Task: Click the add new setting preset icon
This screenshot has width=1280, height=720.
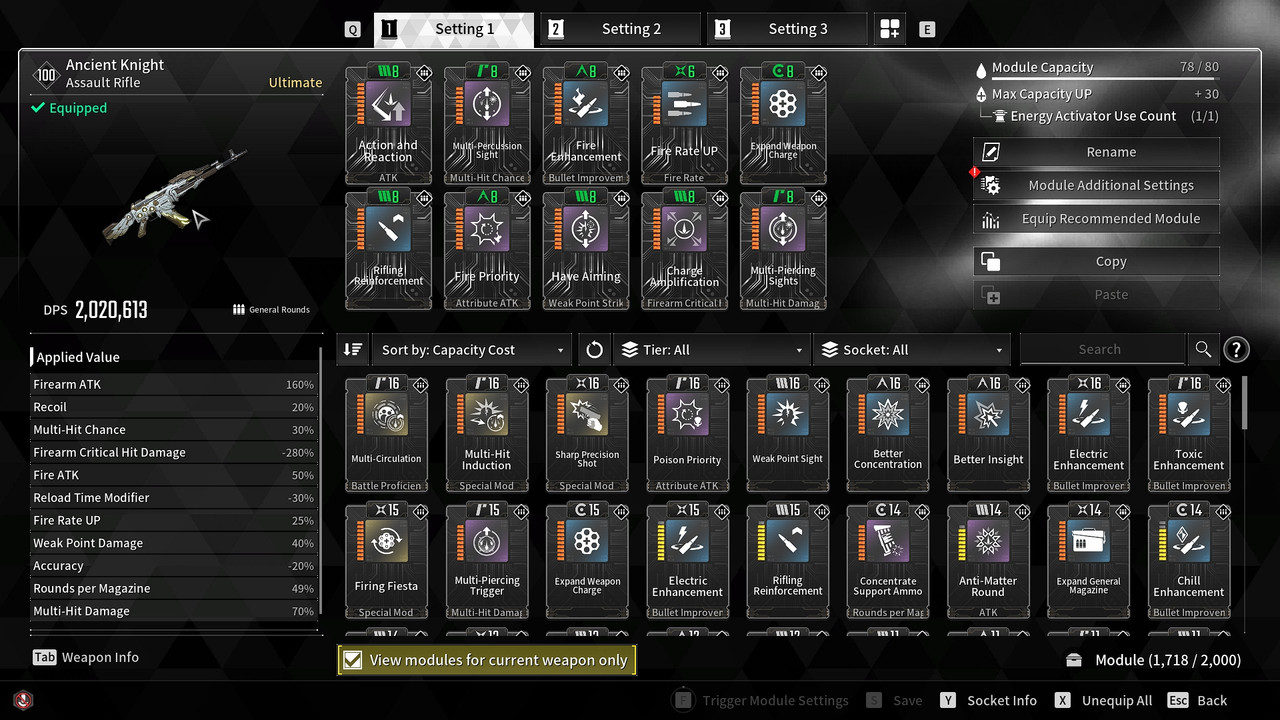Action: [890, 29]
